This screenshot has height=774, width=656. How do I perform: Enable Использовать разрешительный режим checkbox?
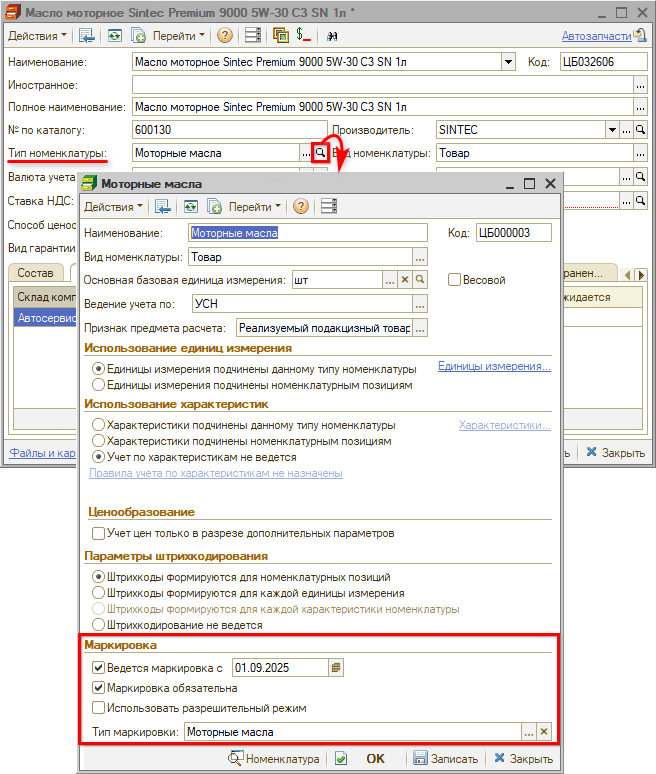[98, 708]
